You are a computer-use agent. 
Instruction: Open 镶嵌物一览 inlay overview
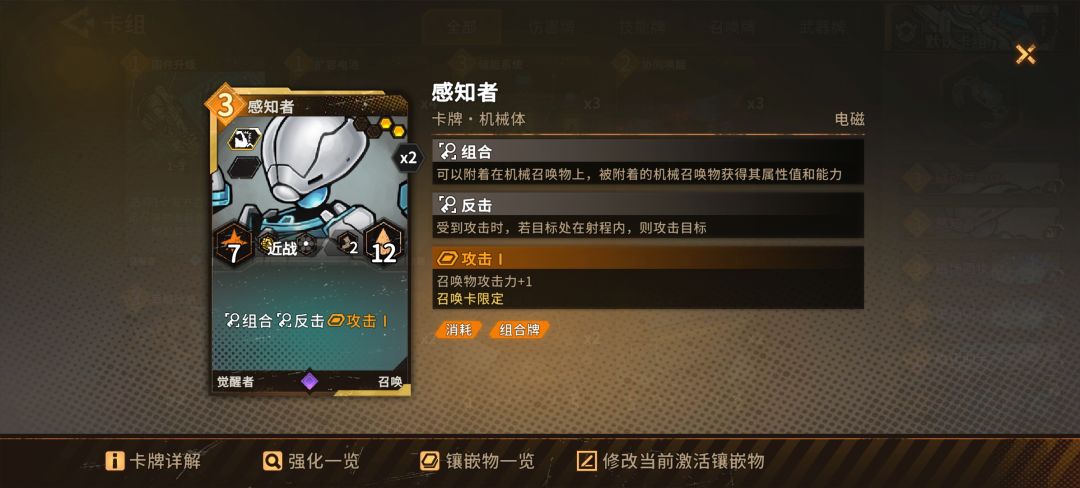pos(477,460)
